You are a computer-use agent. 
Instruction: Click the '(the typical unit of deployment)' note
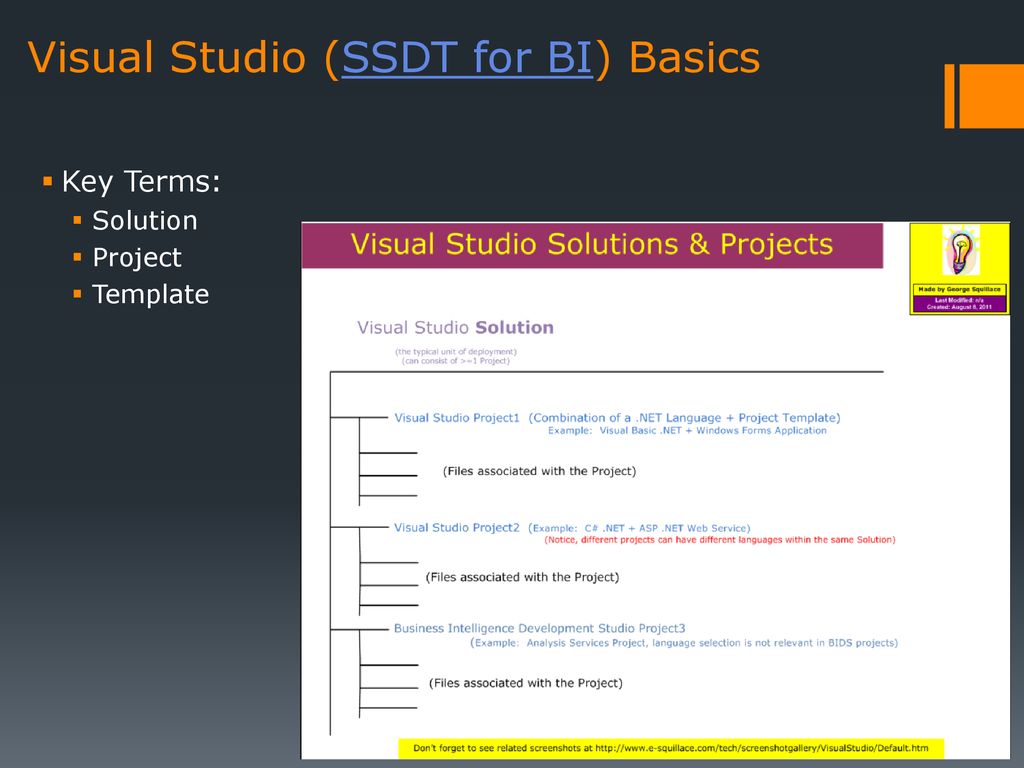coord(456,351)
